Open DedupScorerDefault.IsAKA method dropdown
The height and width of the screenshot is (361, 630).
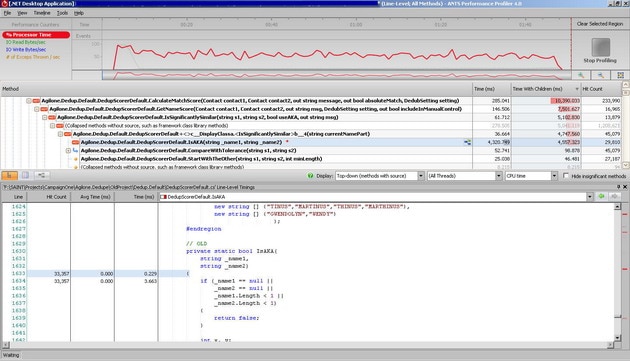[x=590, y=197]
